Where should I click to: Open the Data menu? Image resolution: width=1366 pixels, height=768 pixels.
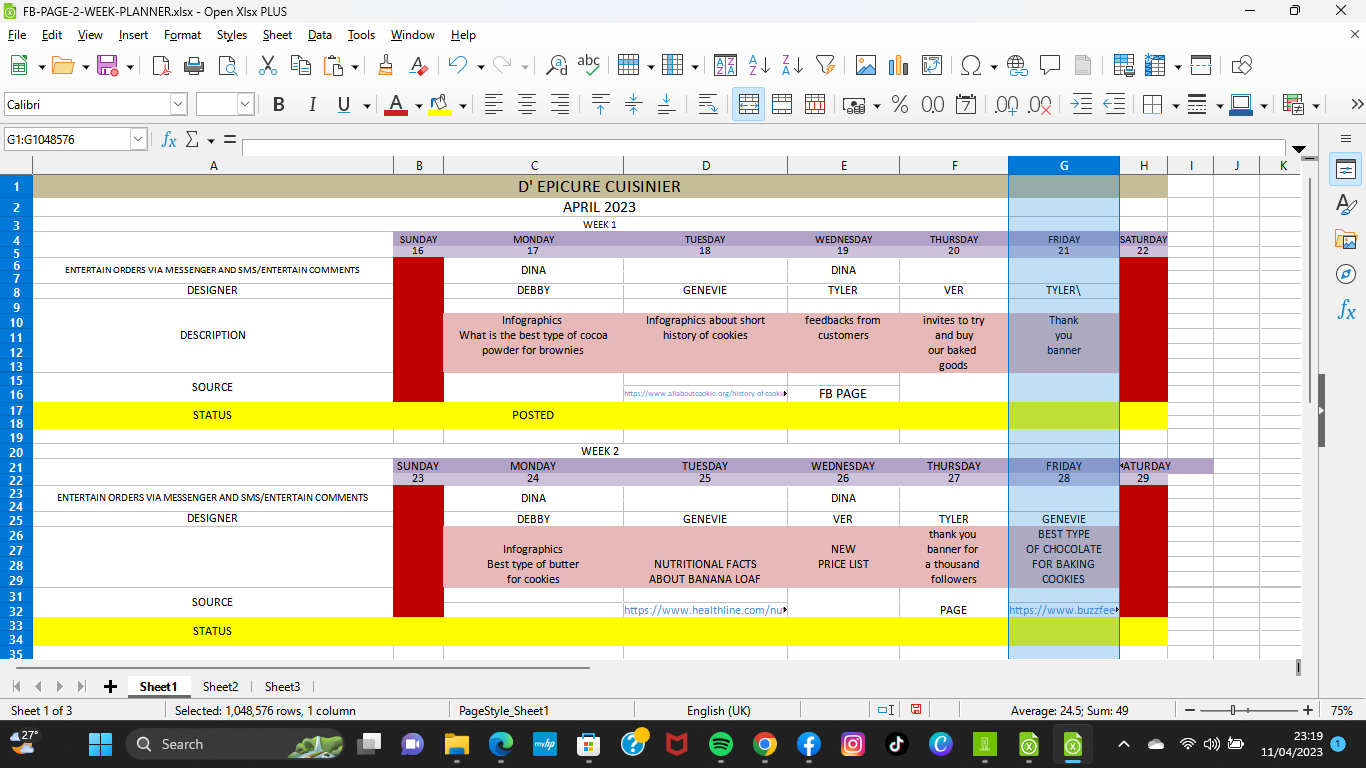(x=319, y=35)
